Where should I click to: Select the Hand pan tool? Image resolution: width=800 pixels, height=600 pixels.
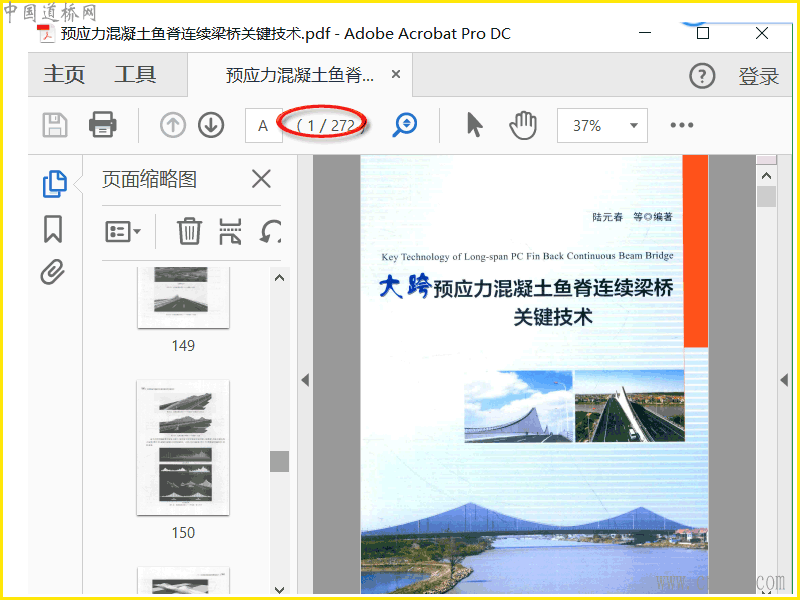[x=523, y=125]
